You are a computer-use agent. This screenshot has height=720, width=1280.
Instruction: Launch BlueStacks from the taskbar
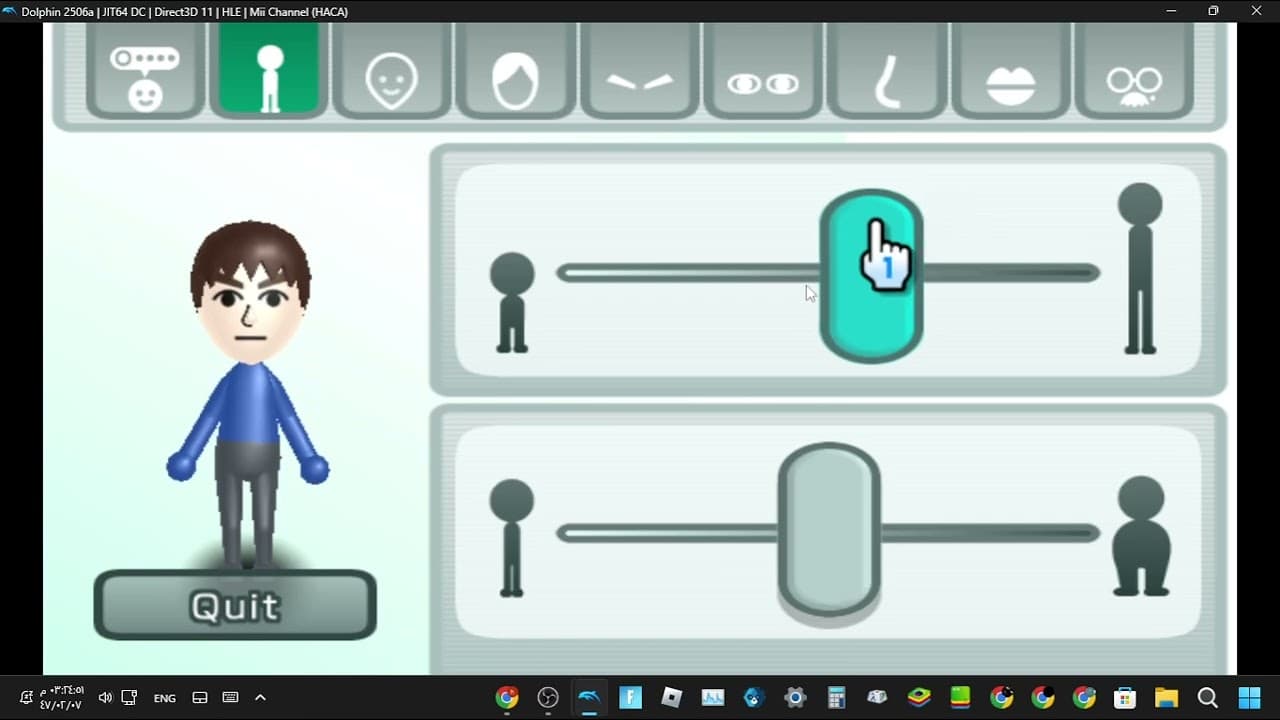point(919,698)
